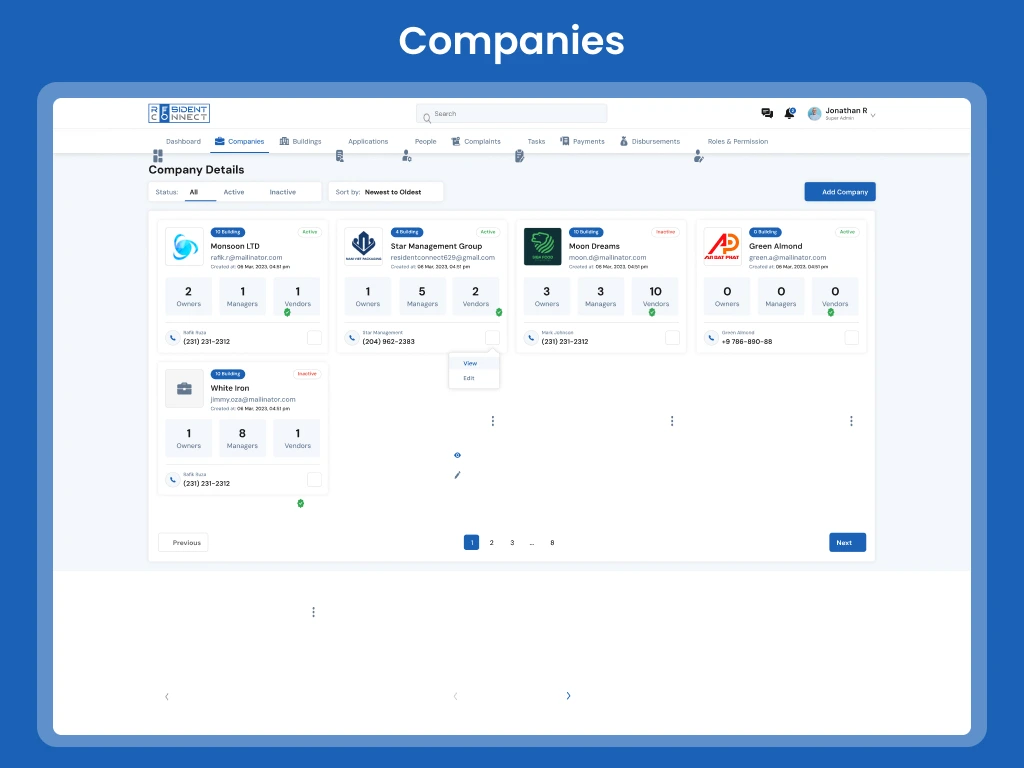Go to the Next page

tap(846, 543)
